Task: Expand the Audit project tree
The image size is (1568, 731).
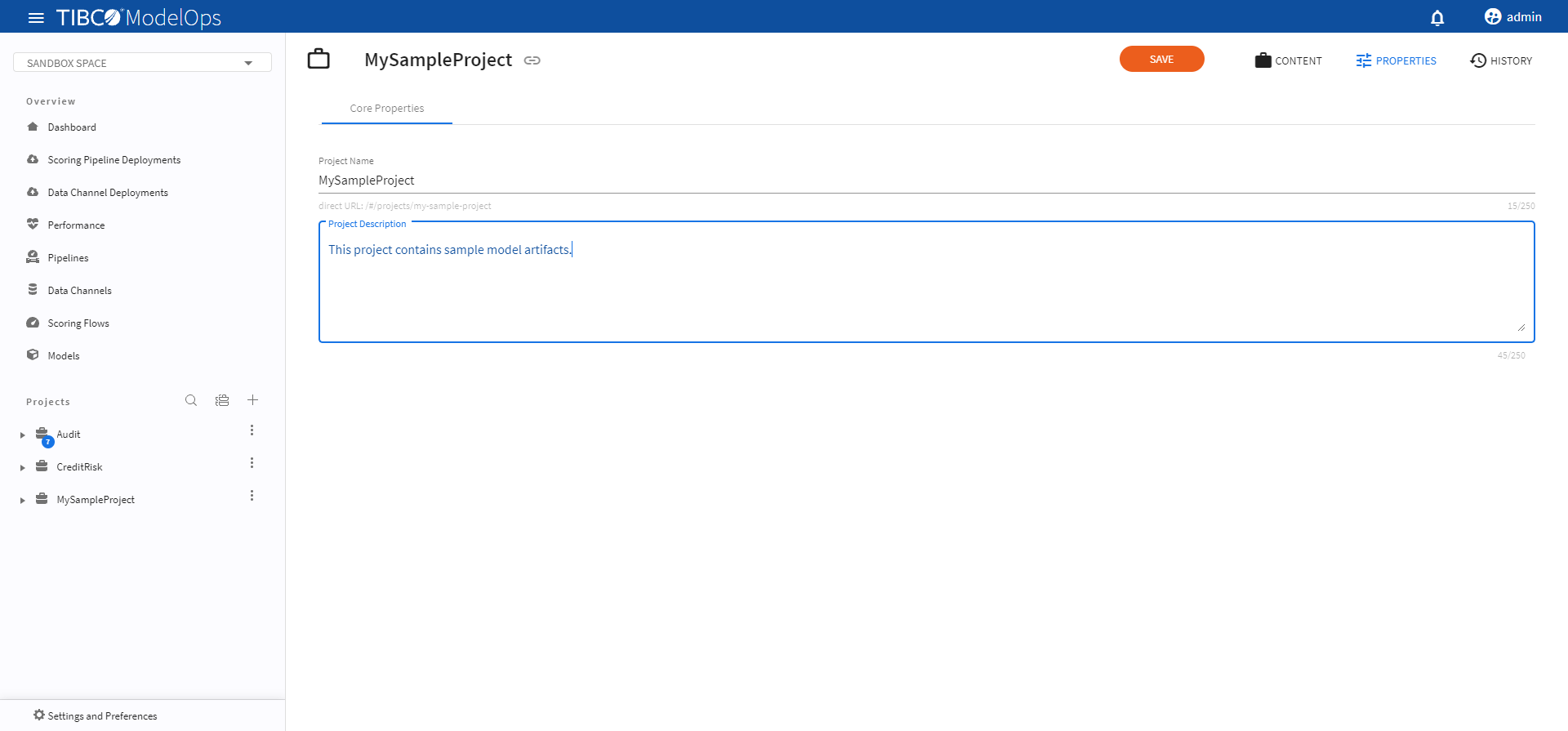Action: click(x=23, y=435)
